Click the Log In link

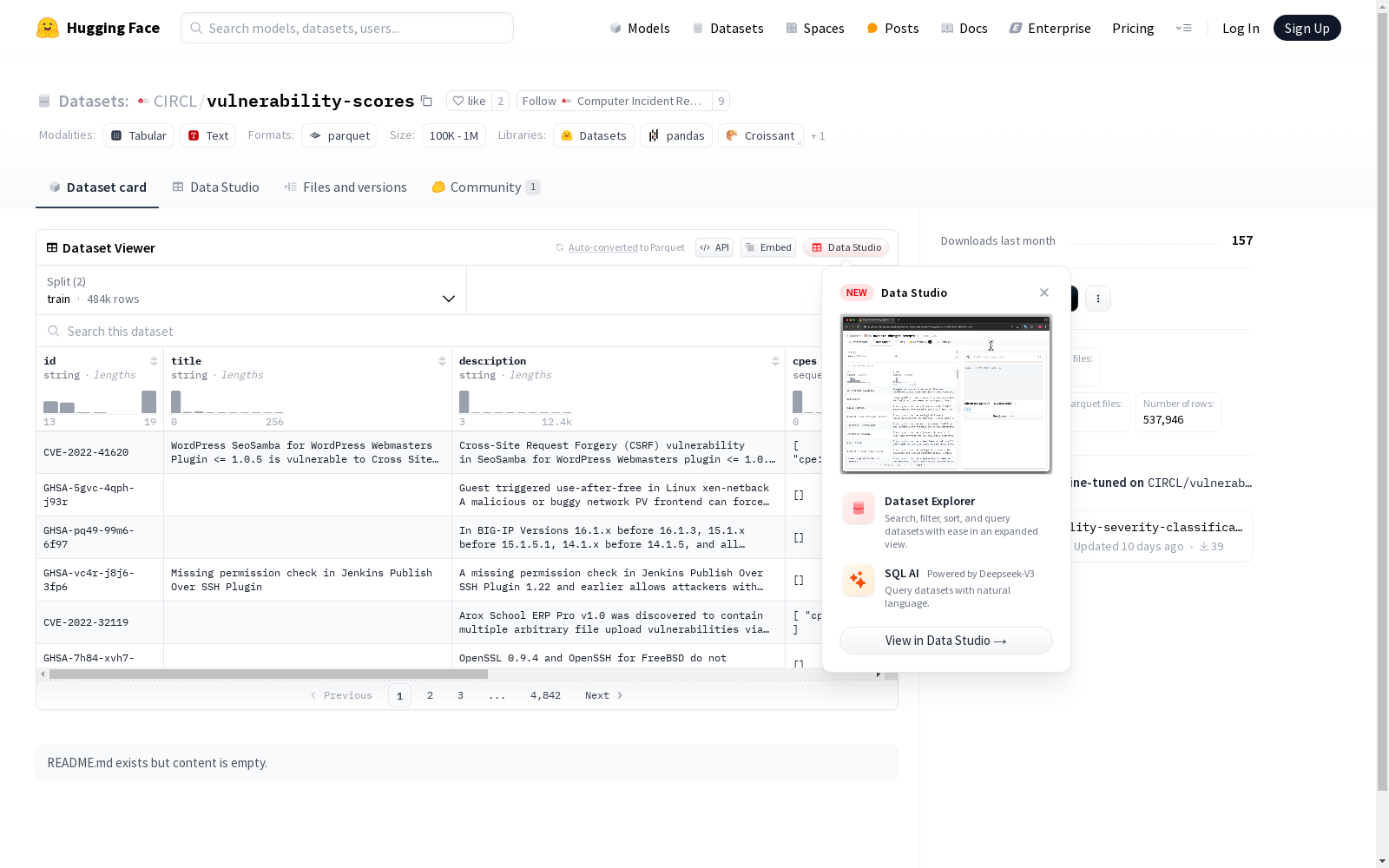(1241, 28)
